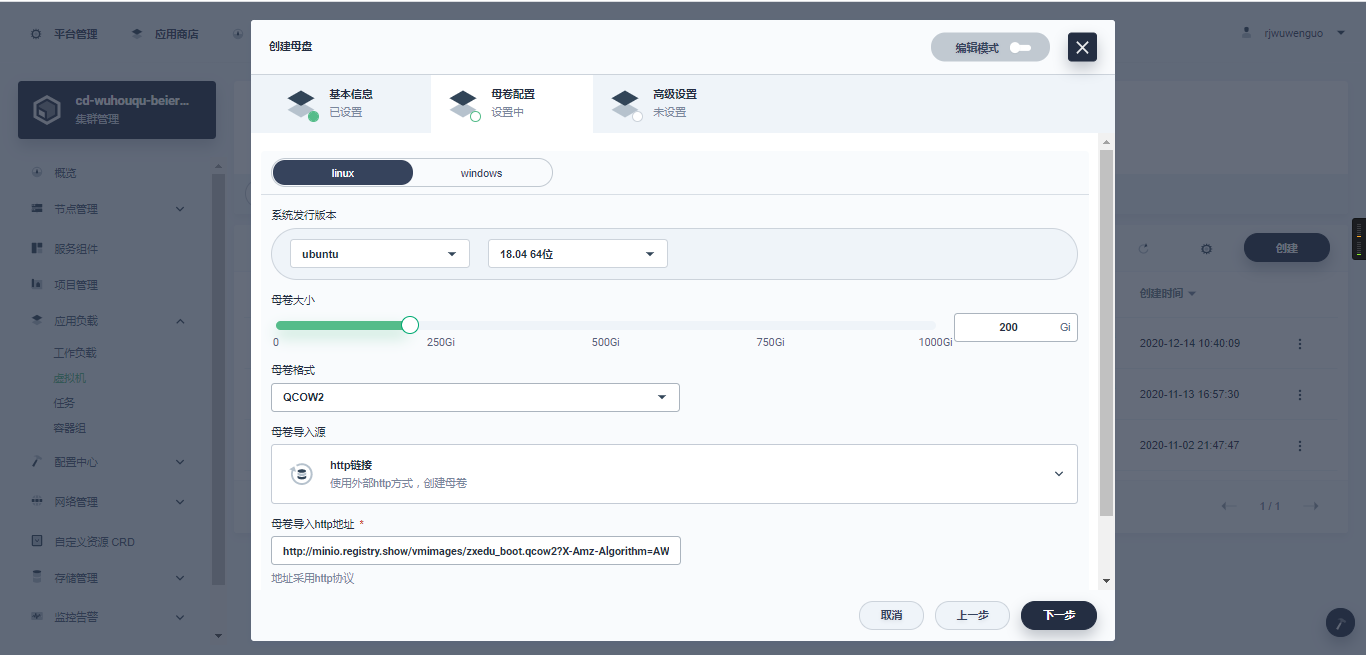Screen dimensions: 1366x655
Task: Go to the previous page with the left arrow
Action: coord(1229,506)
